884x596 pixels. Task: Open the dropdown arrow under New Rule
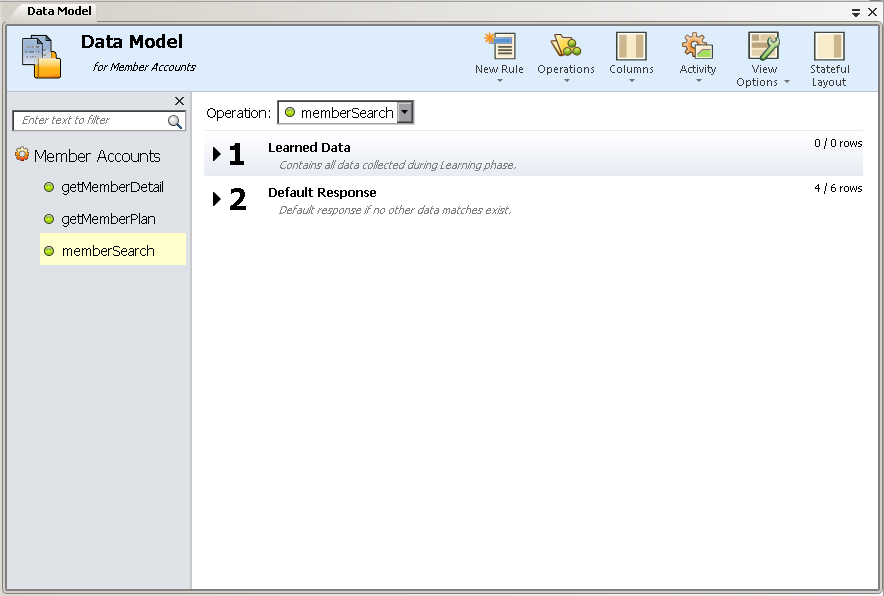pyautogui.click(x=499, y=81)
